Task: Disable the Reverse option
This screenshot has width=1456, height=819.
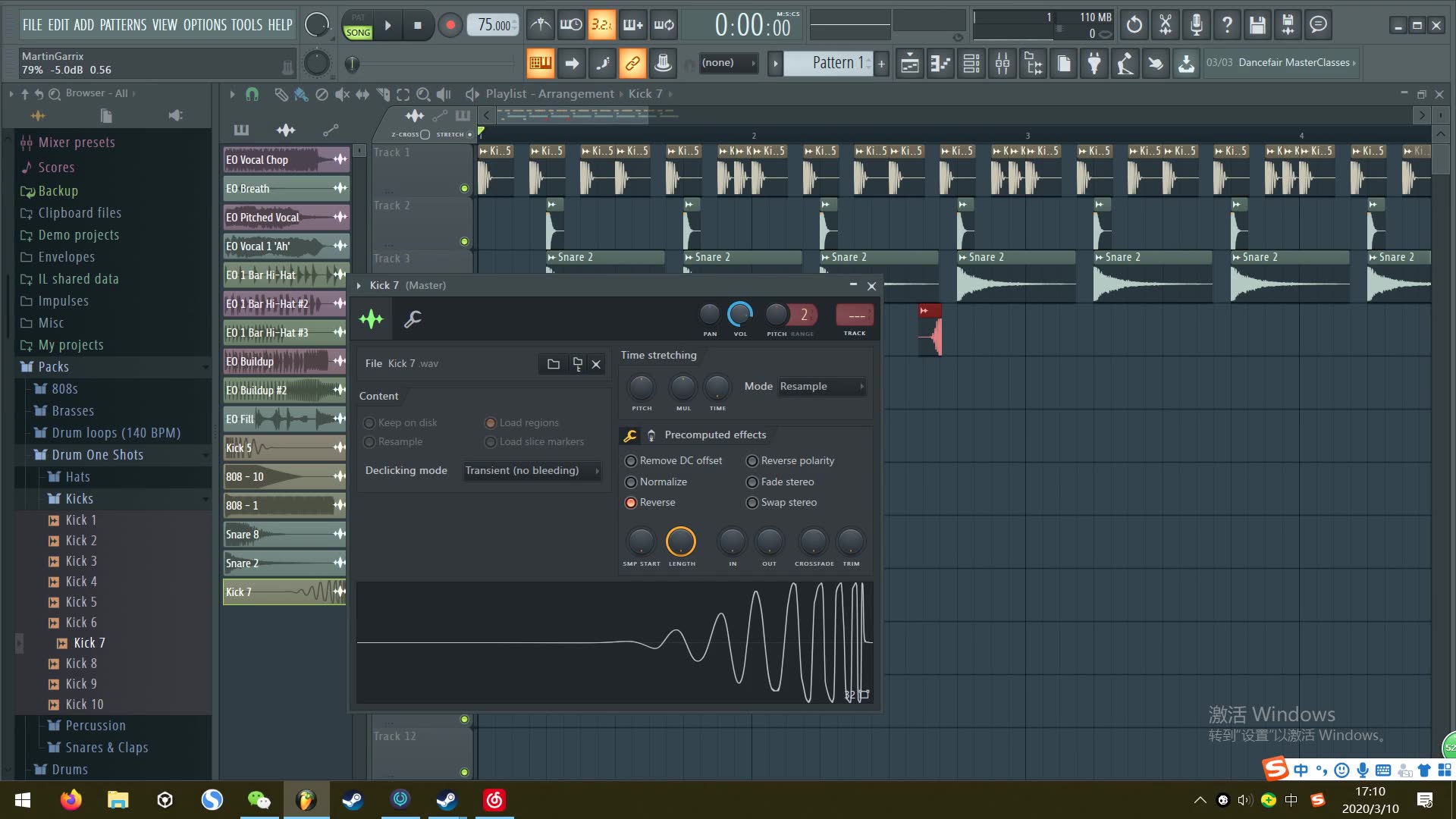Action: [649, 503]
